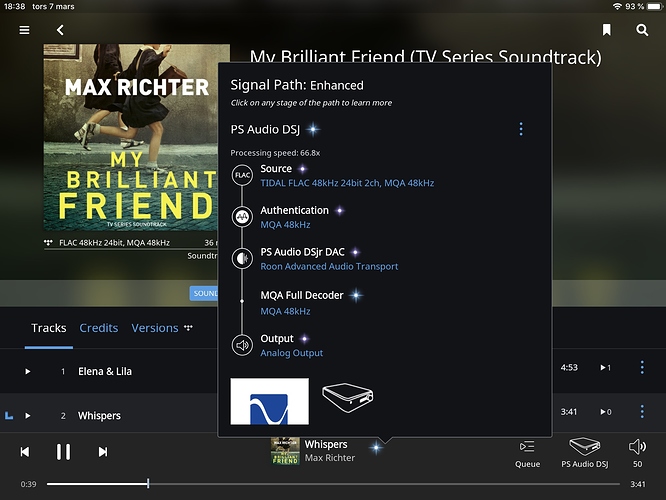Image resolution: width=666 pixels, height=500 pixels.
Task: Click the PS Audio DSJr DAC stage icon
Action: (x=242, y=258)
